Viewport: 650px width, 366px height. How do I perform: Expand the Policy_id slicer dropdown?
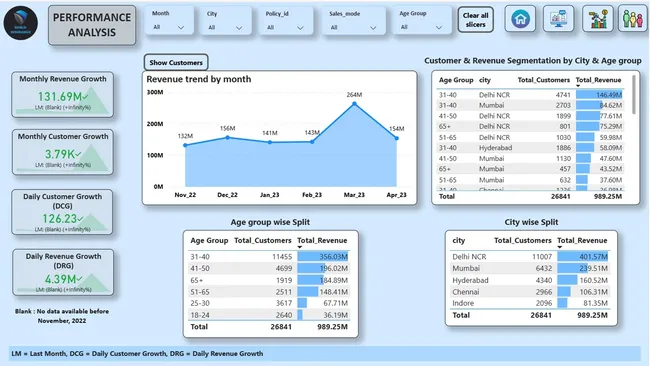(x=300, y=28)
